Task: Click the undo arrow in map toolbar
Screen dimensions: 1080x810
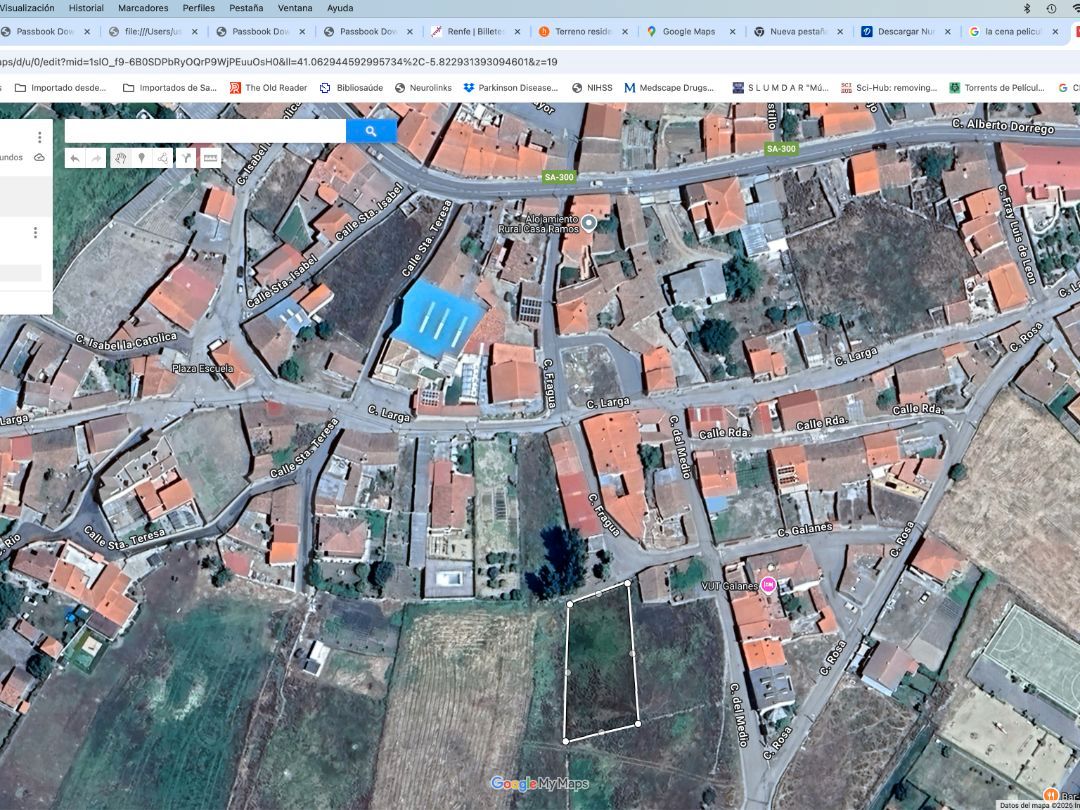Action: [x=75, y=158]
